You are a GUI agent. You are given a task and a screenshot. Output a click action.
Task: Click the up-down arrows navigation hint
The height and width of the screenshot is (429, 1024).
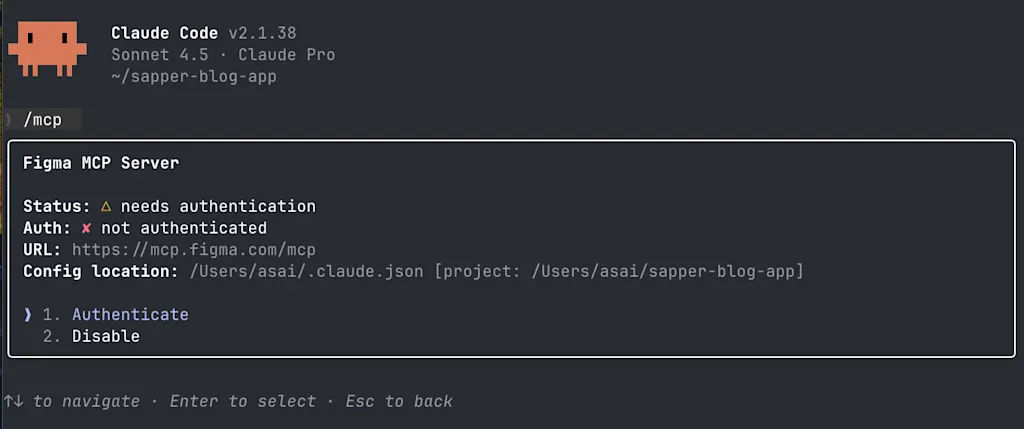[14, 401]
